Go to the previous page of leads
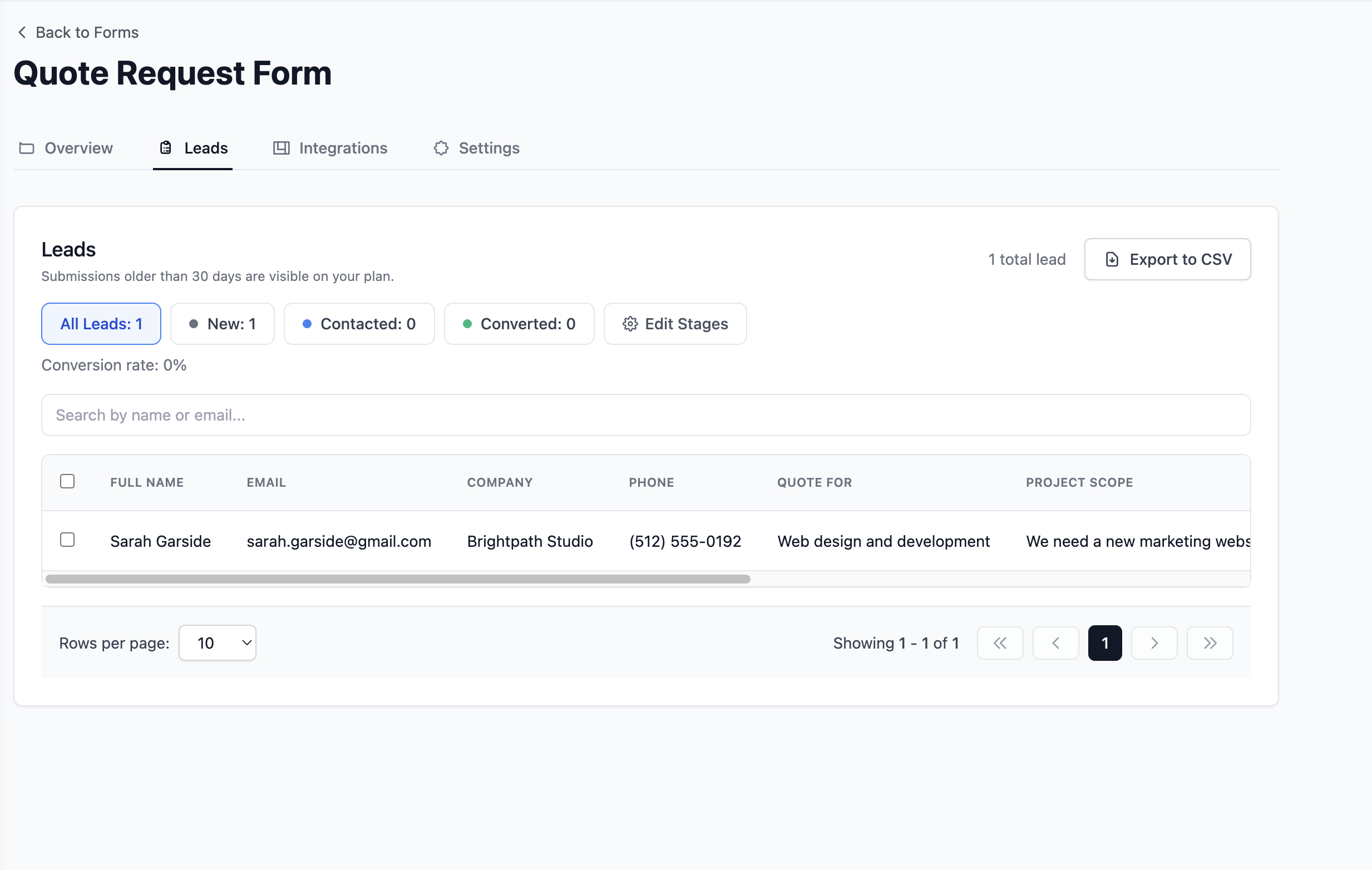The width and height of the screenshot is (1372, 870). 1056,643
